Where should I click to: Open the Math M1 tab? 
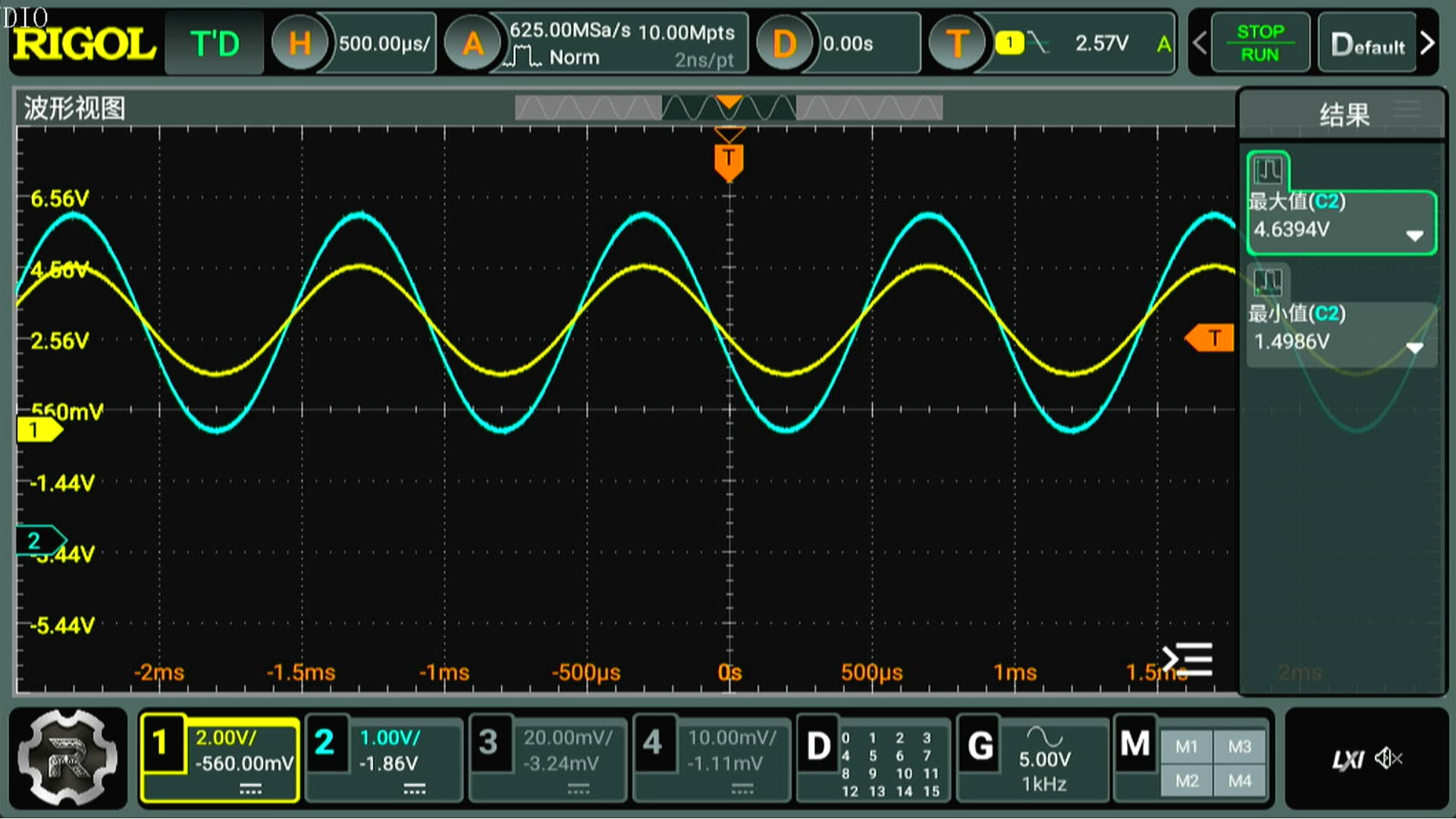tap(1187, 746)
